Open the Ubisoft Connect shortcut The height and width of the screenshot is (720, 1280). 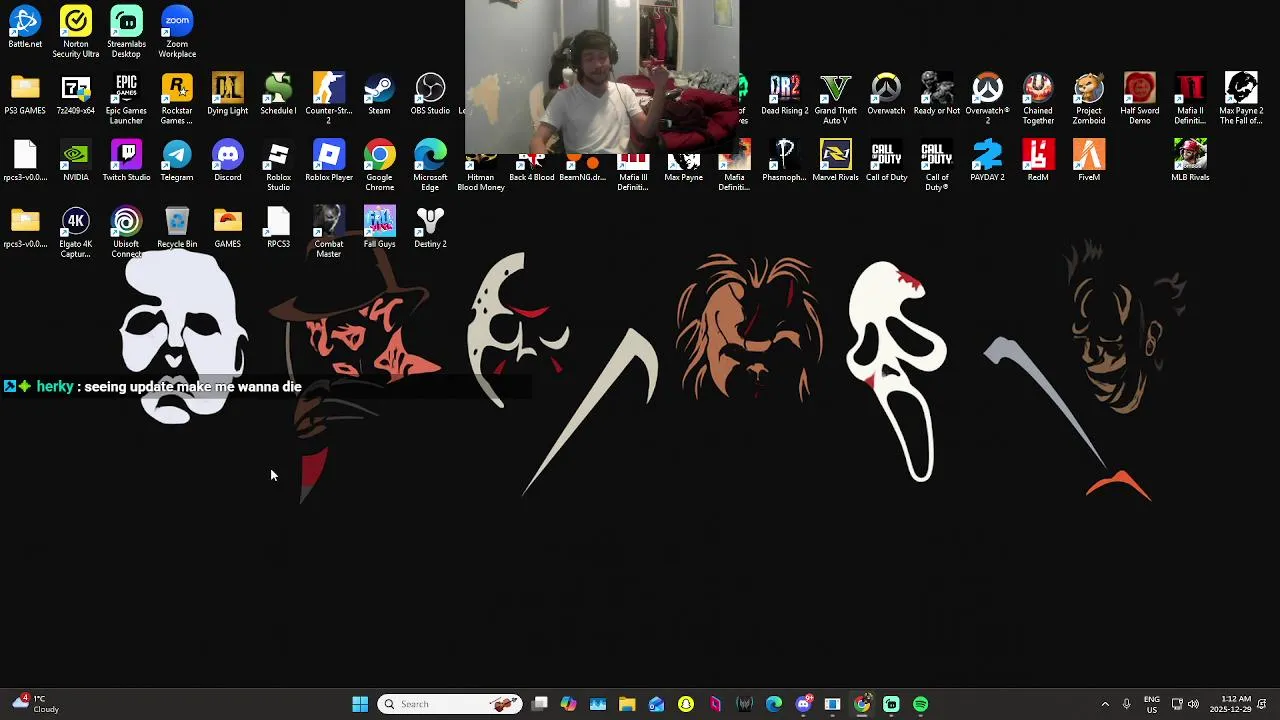coord(126,232)
